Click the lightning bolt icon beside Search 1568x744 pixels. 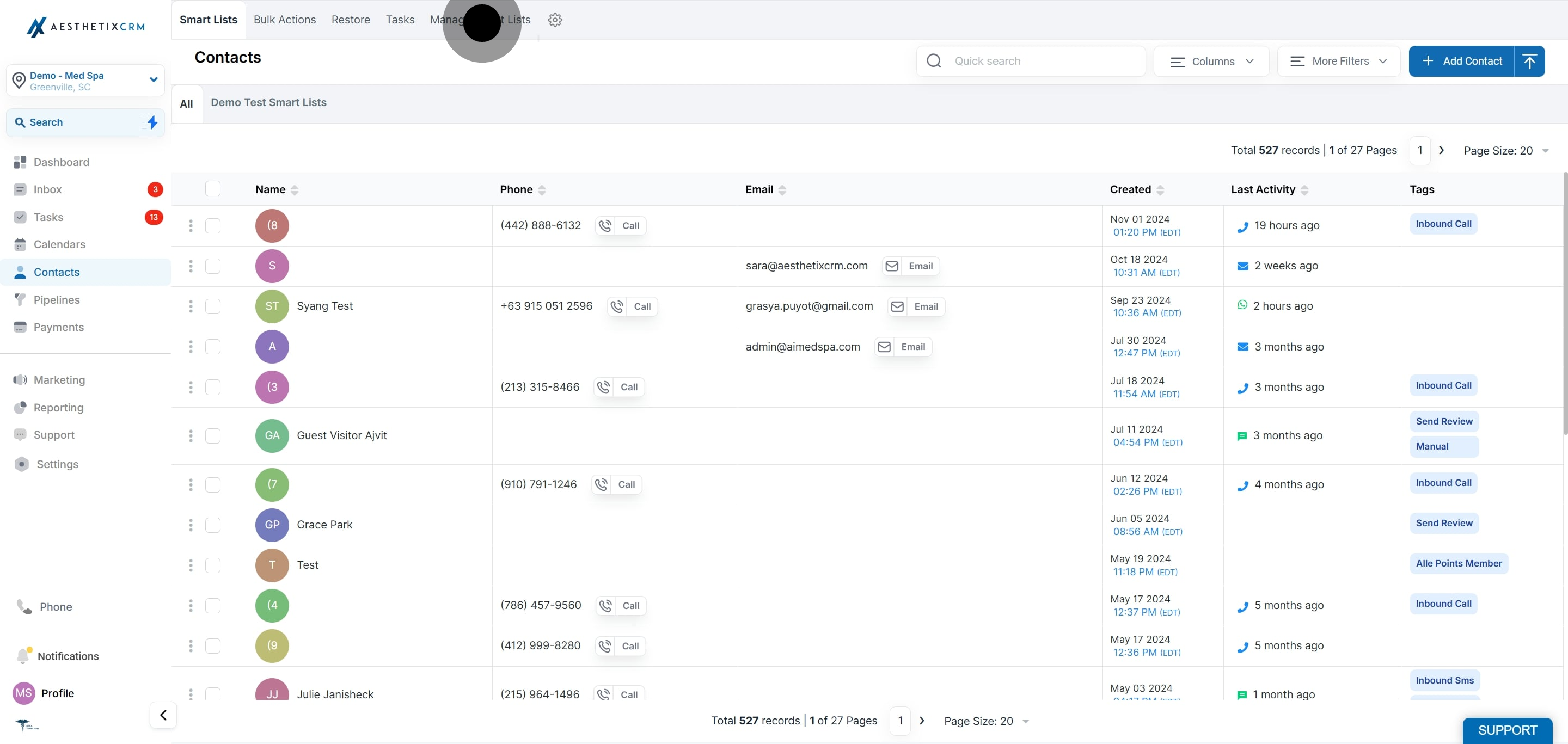(x=152, y=122)
